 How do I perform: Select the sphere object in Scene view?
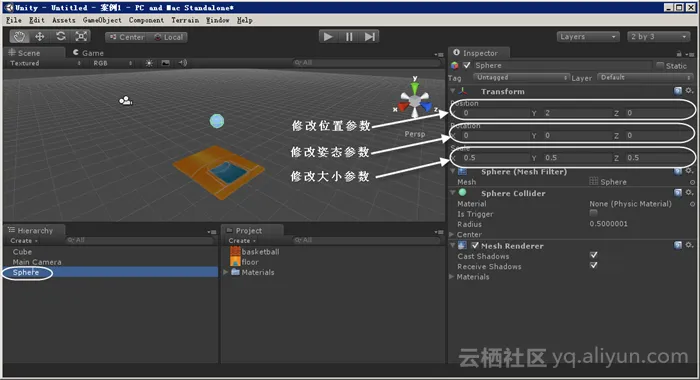[x=217, y=121]
